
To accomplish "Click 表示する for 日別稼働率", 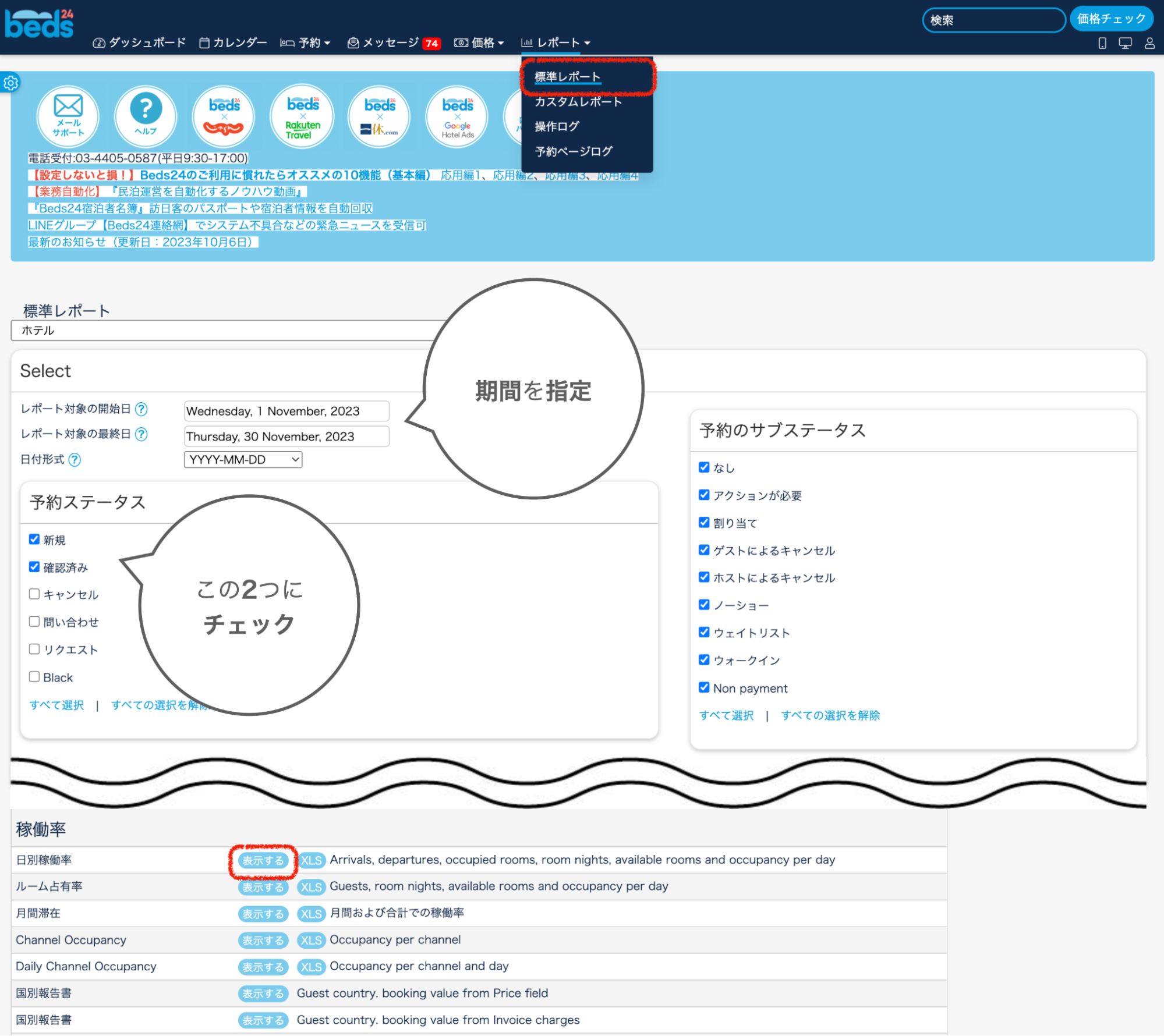I will point(263,860).
